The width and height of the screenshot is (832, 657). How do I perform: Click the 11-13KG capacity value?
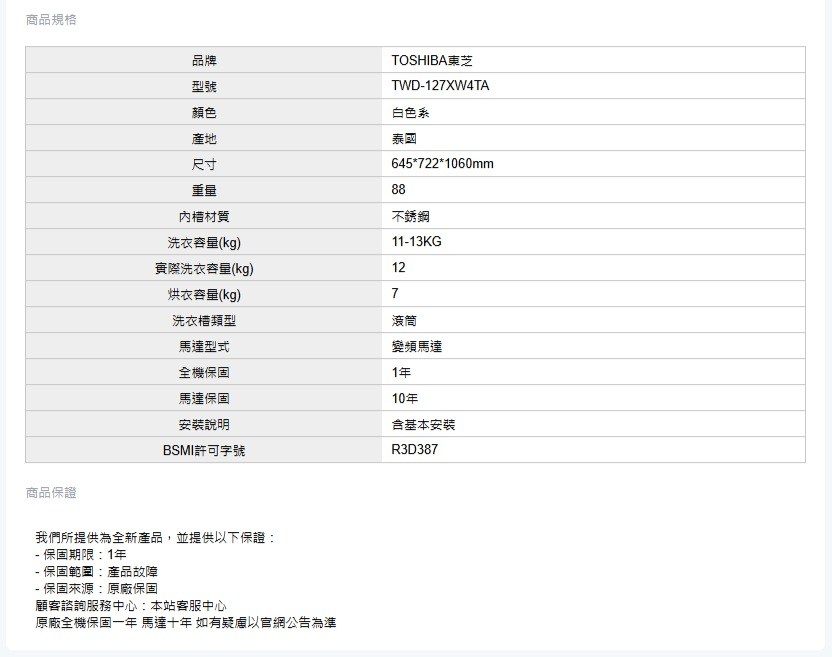pyautogui.click(x=416, y=241)
